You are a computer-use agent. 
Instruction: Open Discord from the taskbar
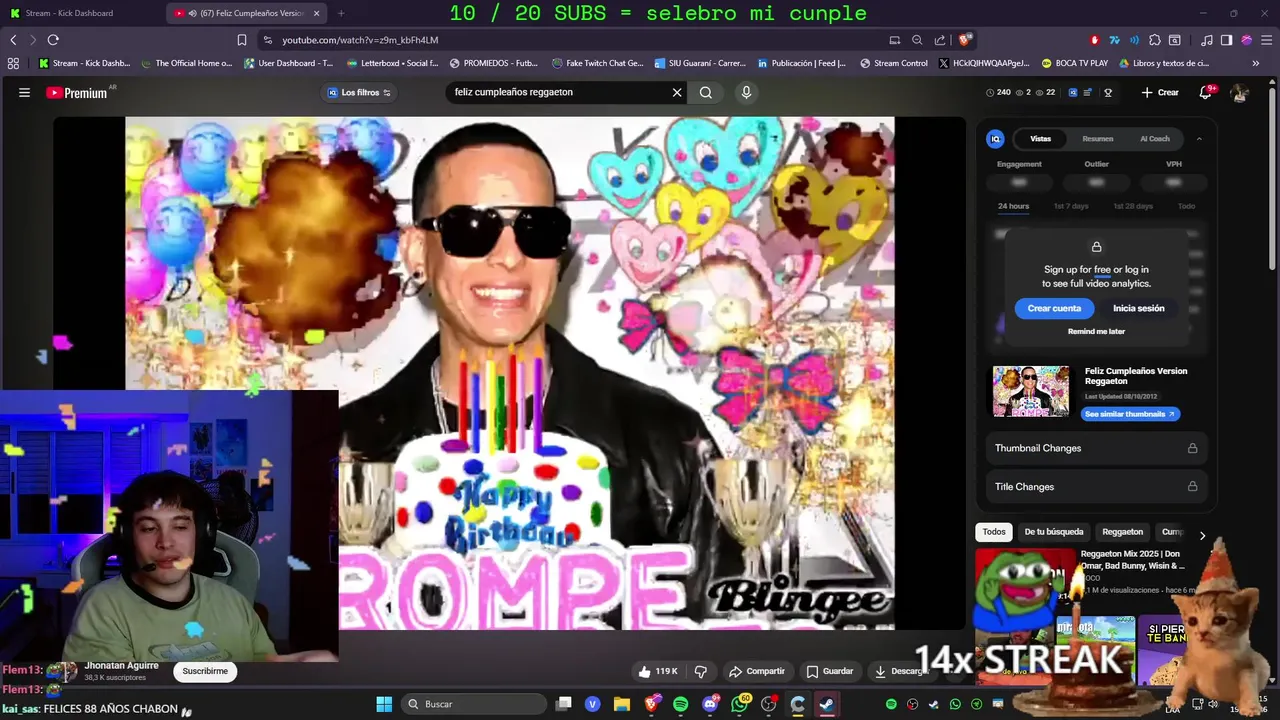click(x=710, y=704)
